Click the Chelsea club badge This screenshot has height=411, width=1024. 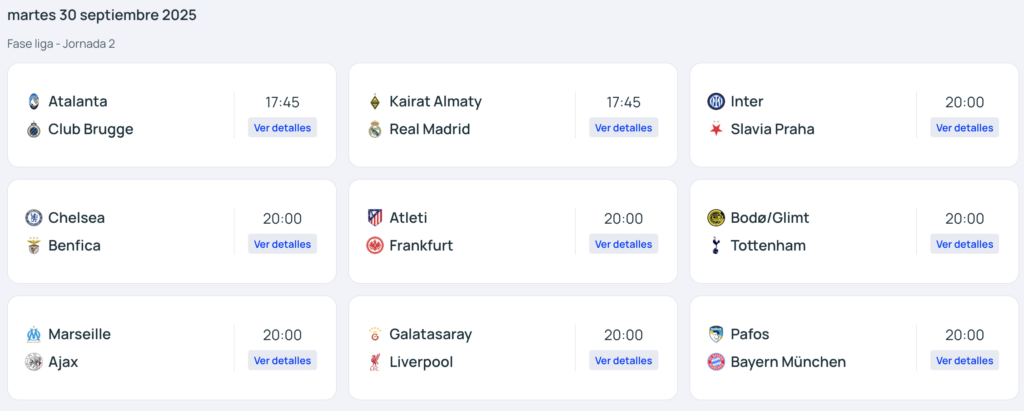(34, 218)
